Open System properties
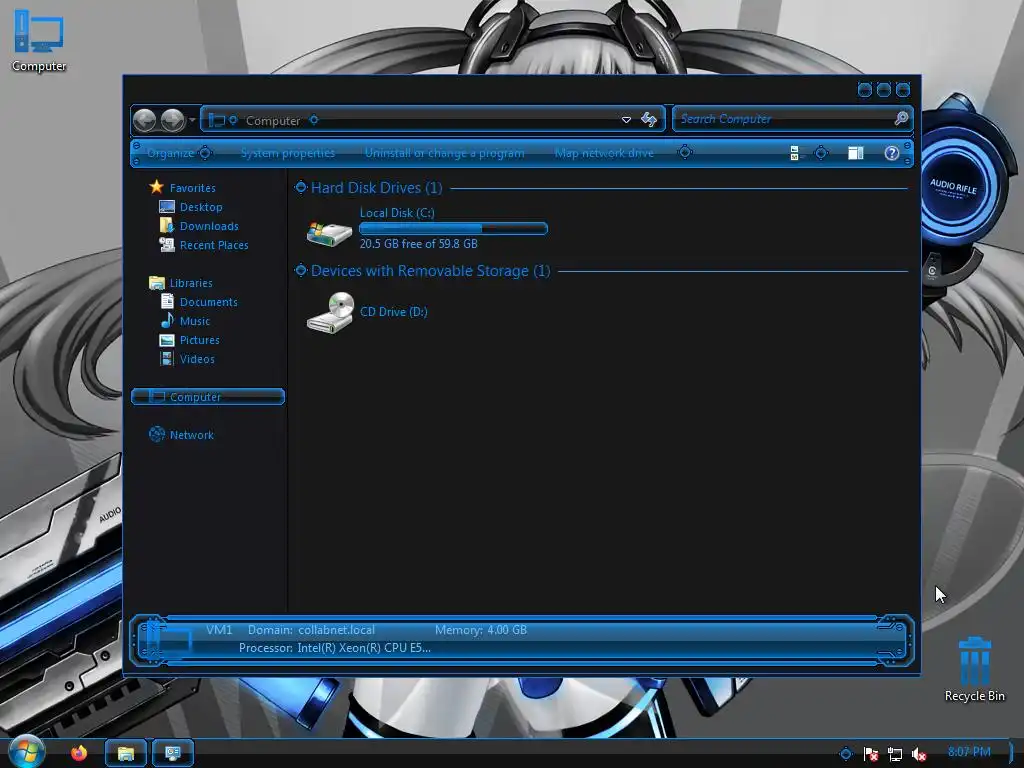This screenshot has height=768, width=1024. point(288,153)
